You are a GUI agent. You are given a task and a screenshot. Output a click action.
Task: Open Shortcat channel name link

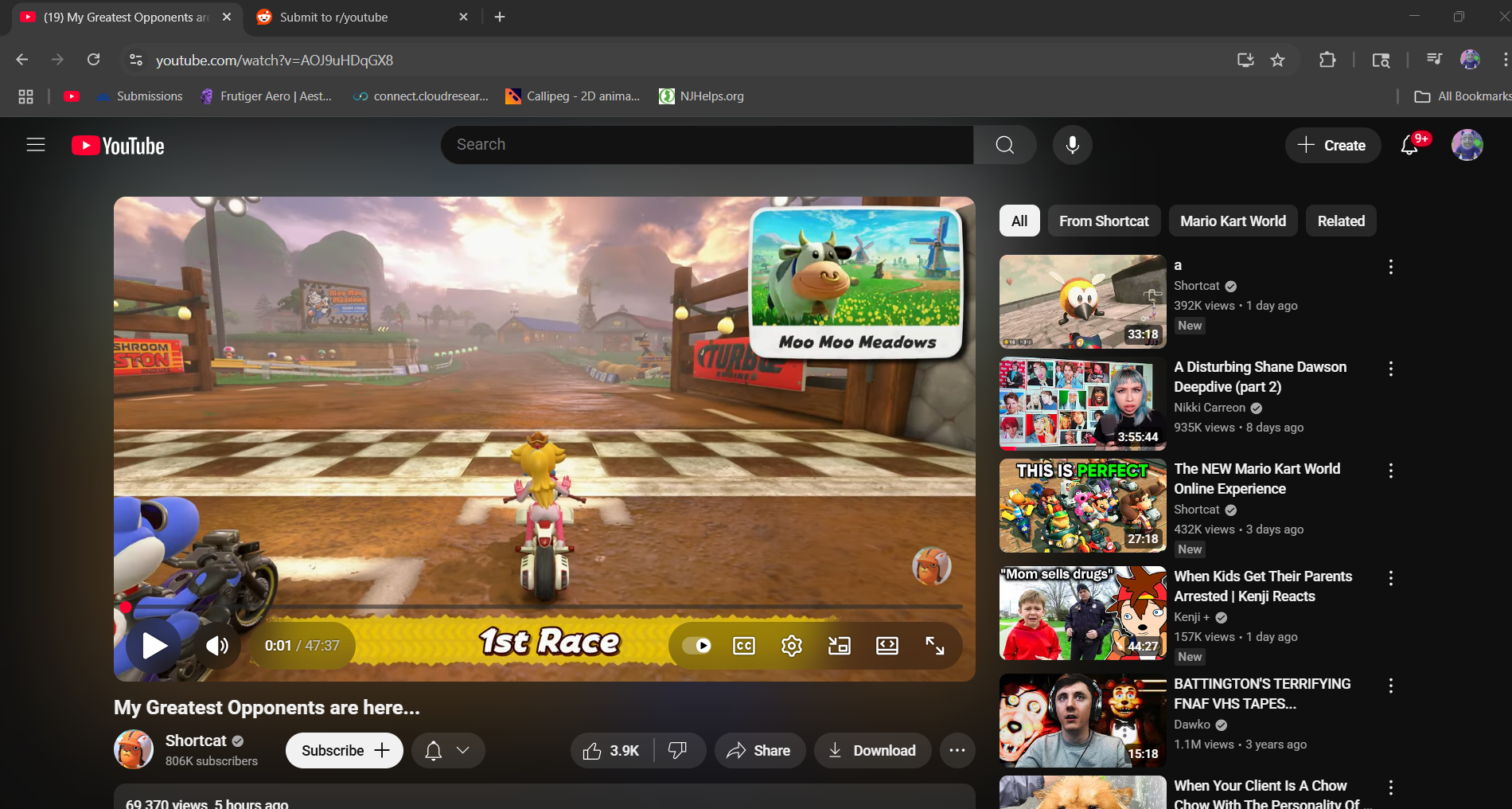pos(196,741)
